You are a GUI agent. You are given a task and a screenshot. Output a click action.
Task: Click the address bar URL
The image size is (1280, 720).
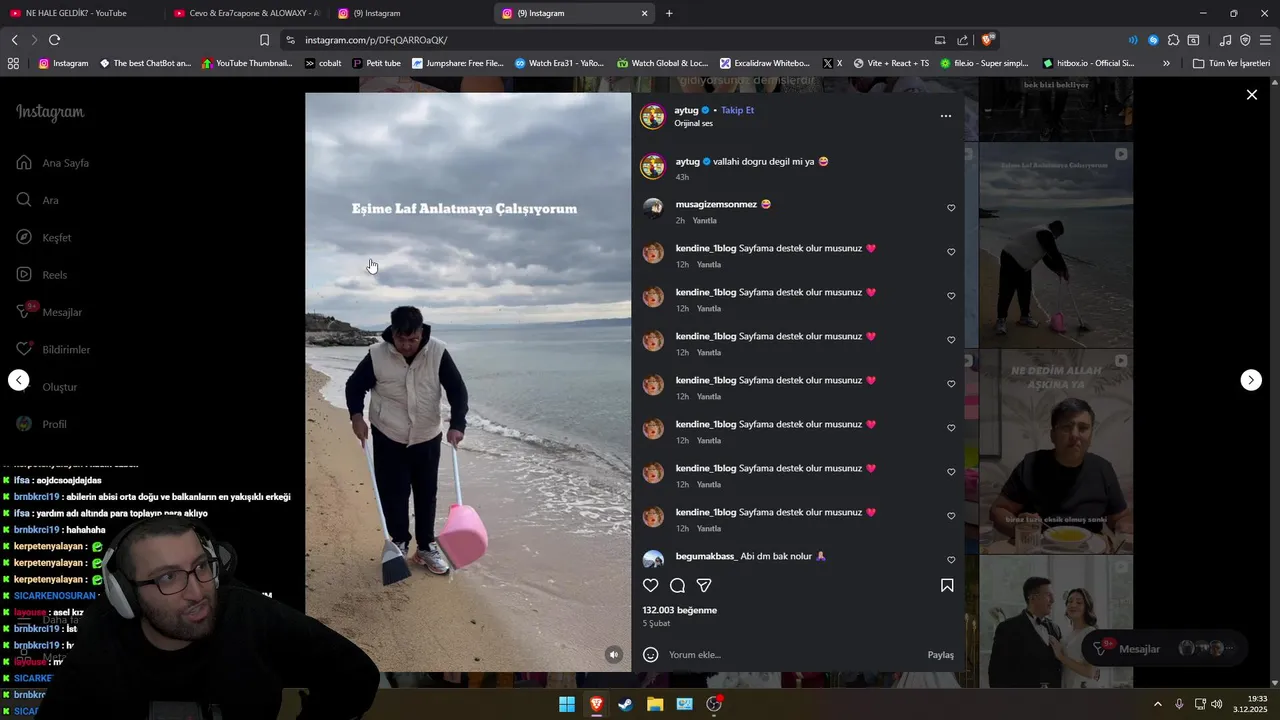point(376,40)
